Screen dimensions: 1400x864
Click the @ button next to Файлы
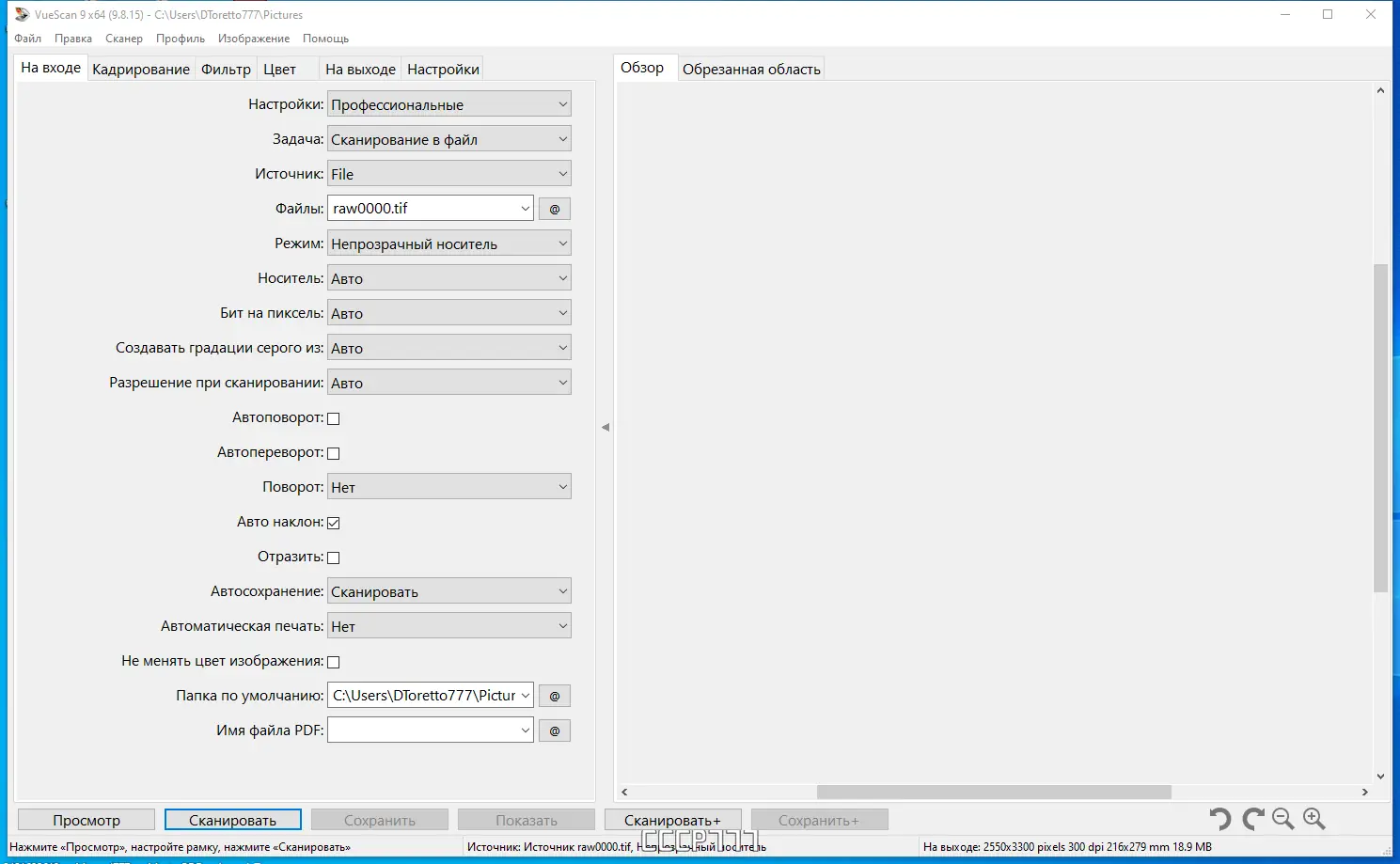click(x=555, y=209)
